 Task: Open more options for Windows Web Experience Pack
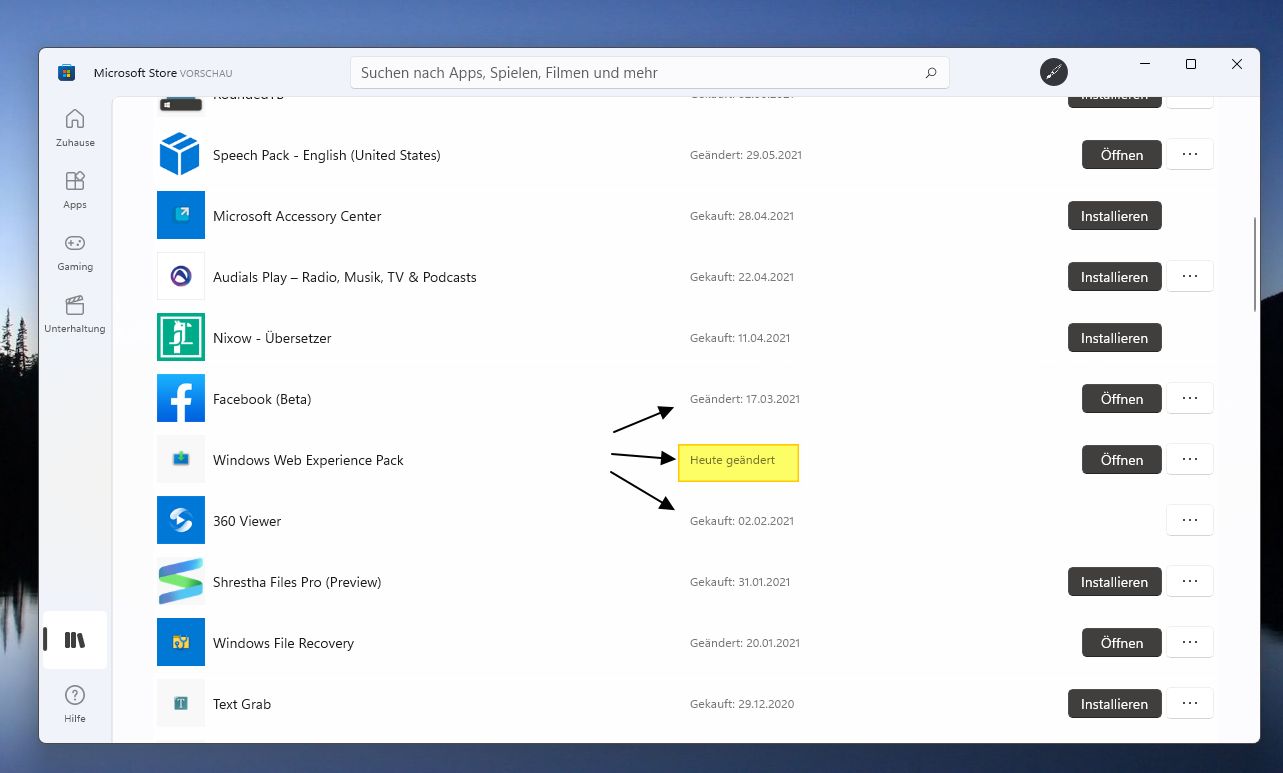coord(1190,459)
